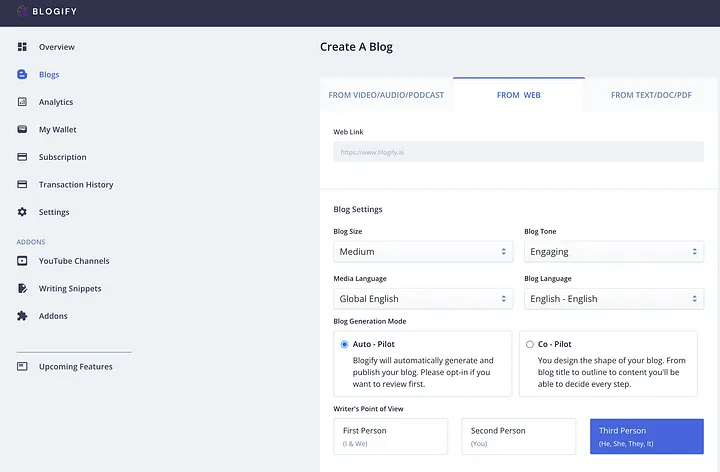This screenshot has width=720, height=472.
Task: Click the Co - Pilot description text
Action: click(612, 372)
